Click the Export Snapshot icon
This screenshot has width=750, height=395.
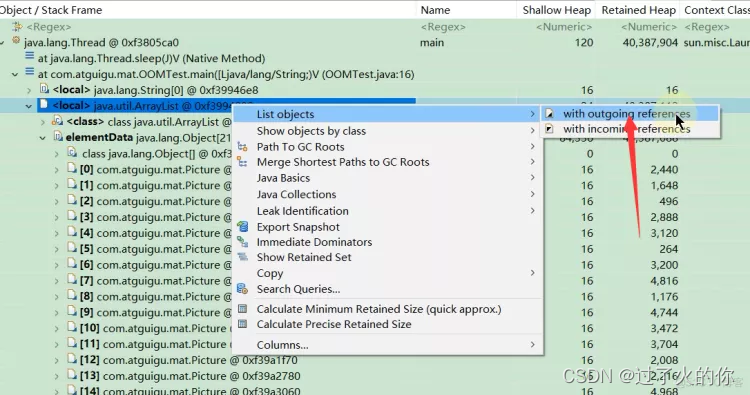[243, 227]
